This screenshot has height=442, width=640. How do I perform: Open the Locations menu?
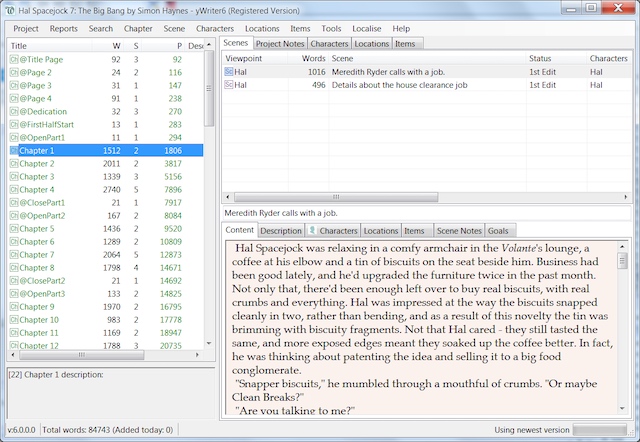(x=262, y=29)
